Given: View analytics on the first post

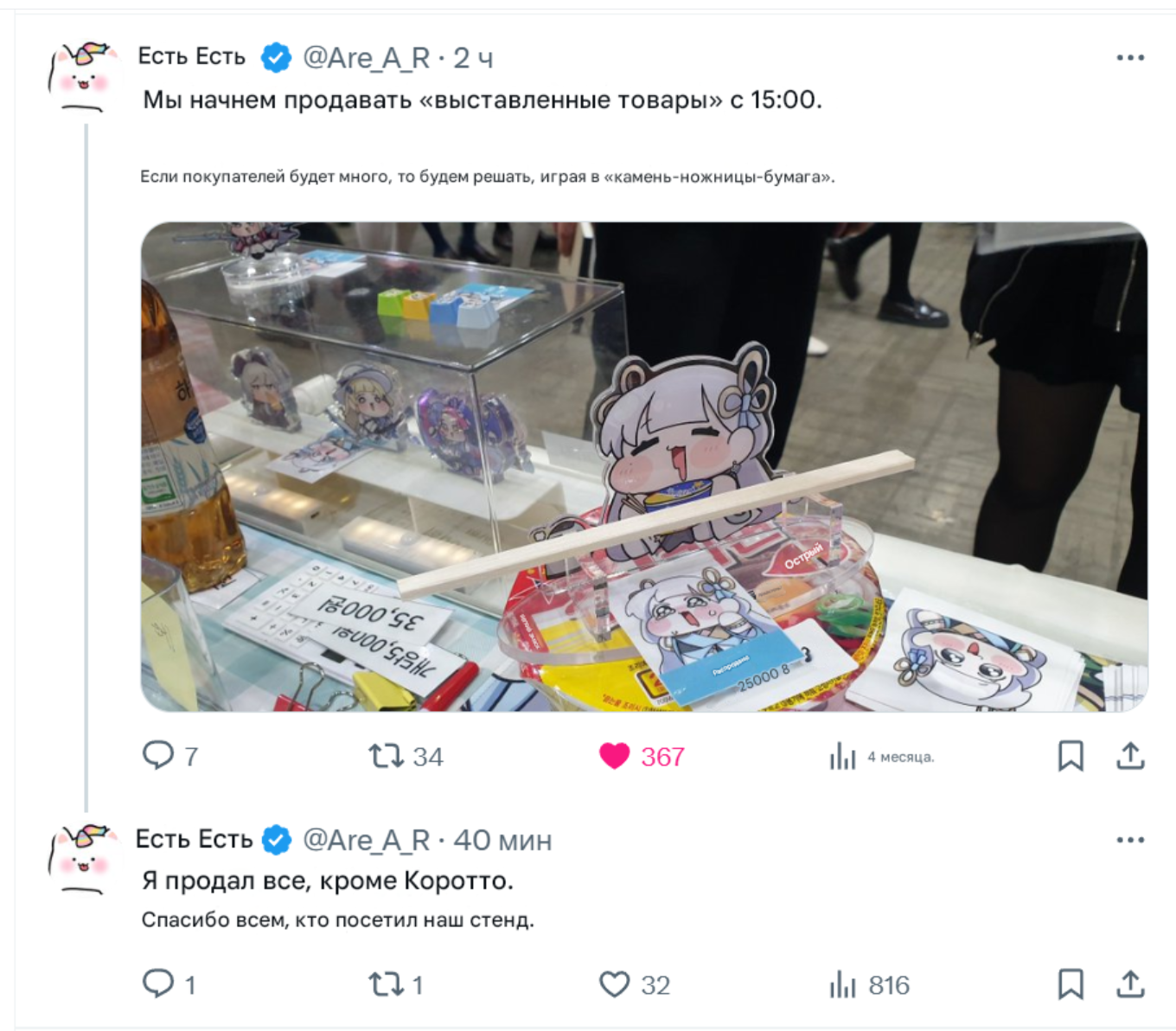Looking at the screenshot, I should click(x=881, y=757).
